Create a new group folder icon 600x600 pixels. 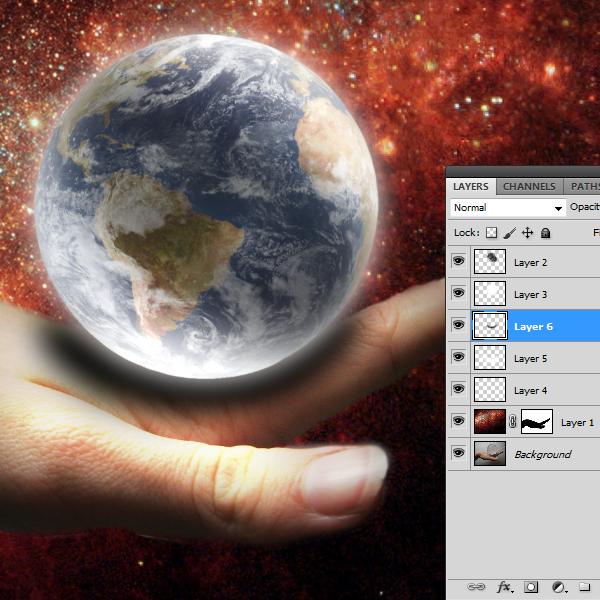coord(584,587)
